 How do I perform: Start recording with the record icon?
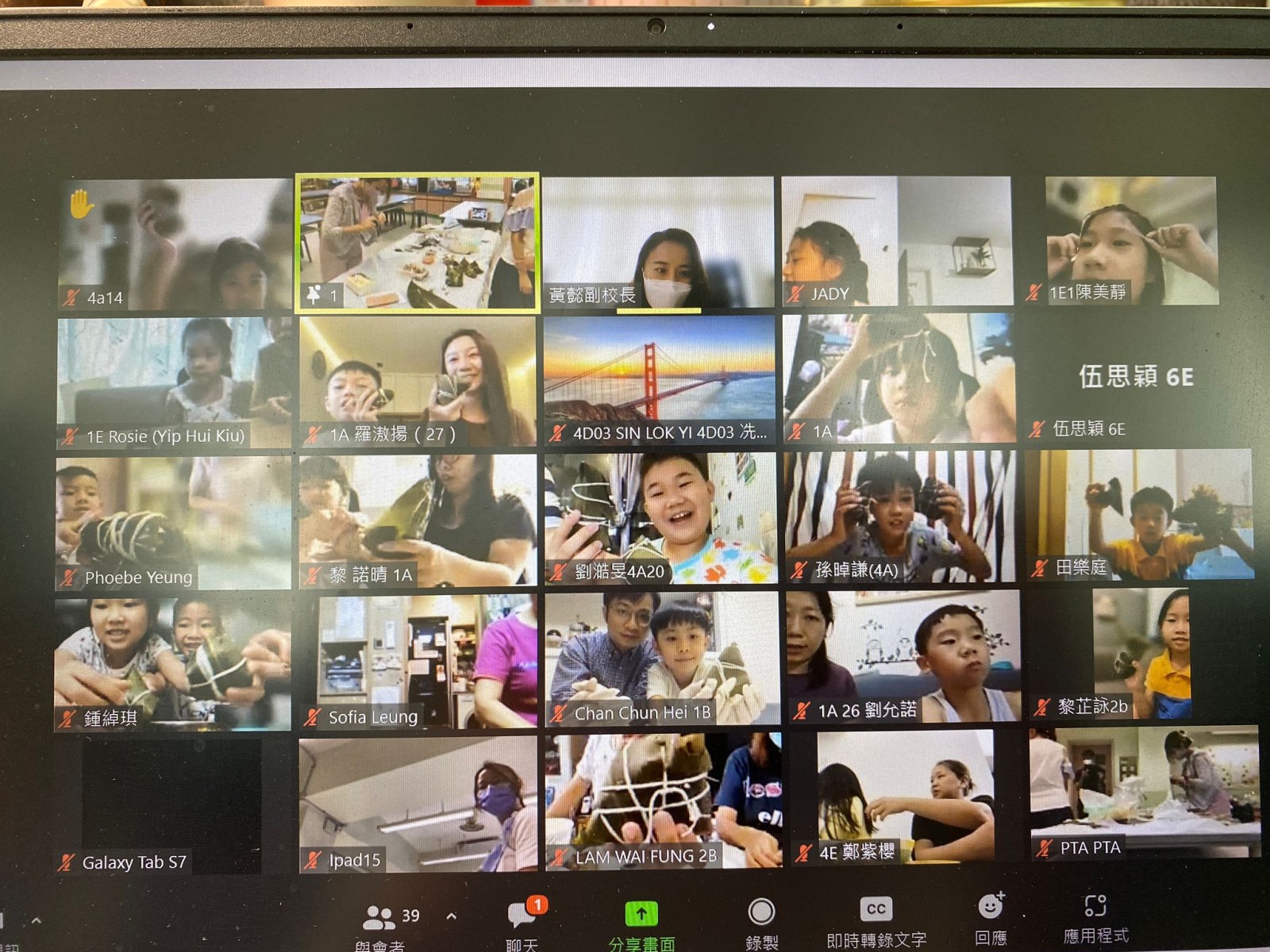[x=761, y=912]
